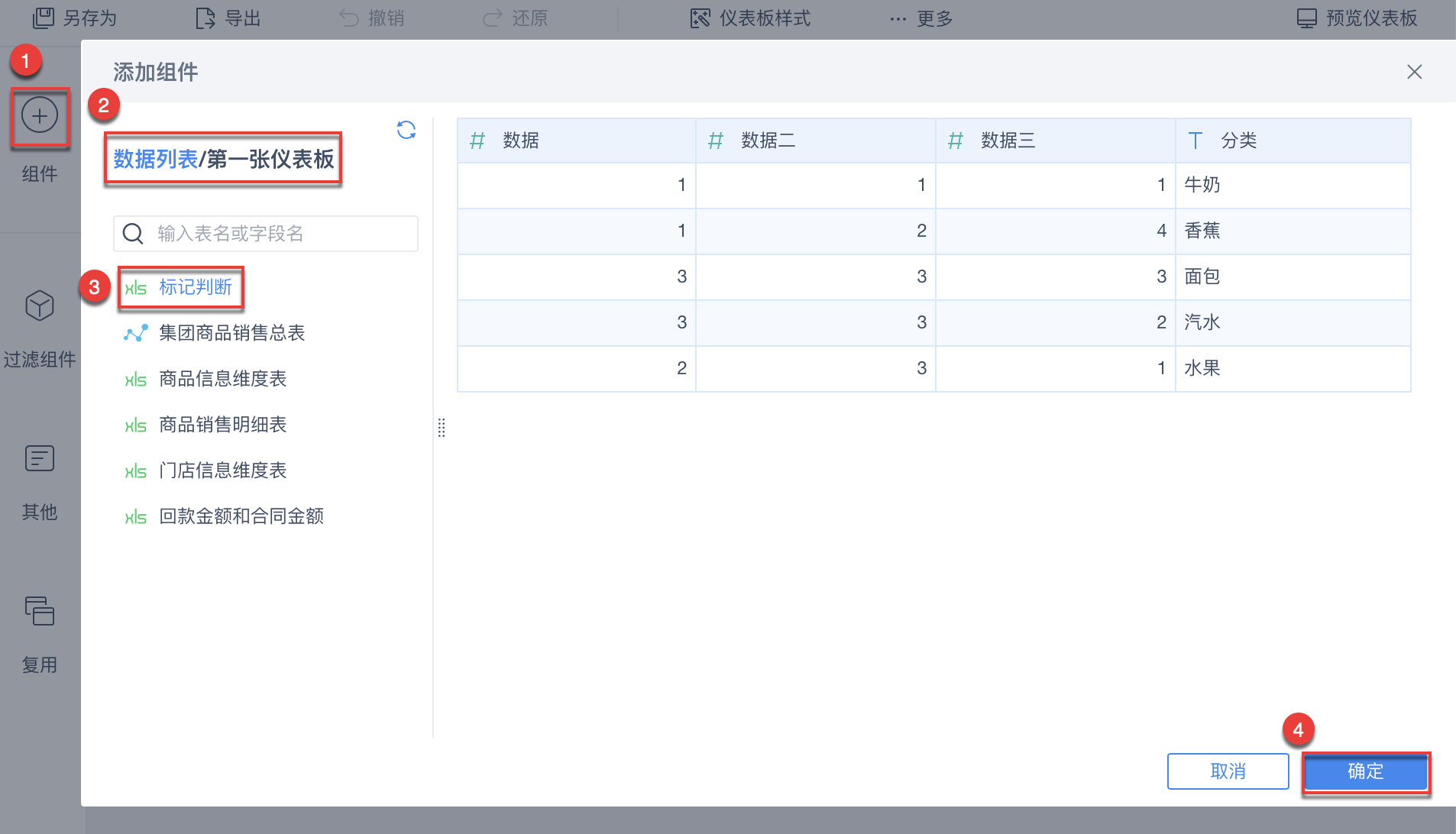Open the More (更多) menu
The image size is (1456, 834).
pyautogui.click(x=921, y=18)
